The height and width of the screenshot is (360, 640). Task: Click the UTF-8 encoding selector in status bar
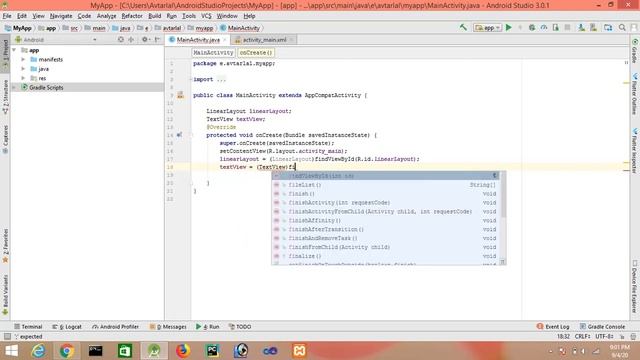pyautogui.click(x=604, y=336)
